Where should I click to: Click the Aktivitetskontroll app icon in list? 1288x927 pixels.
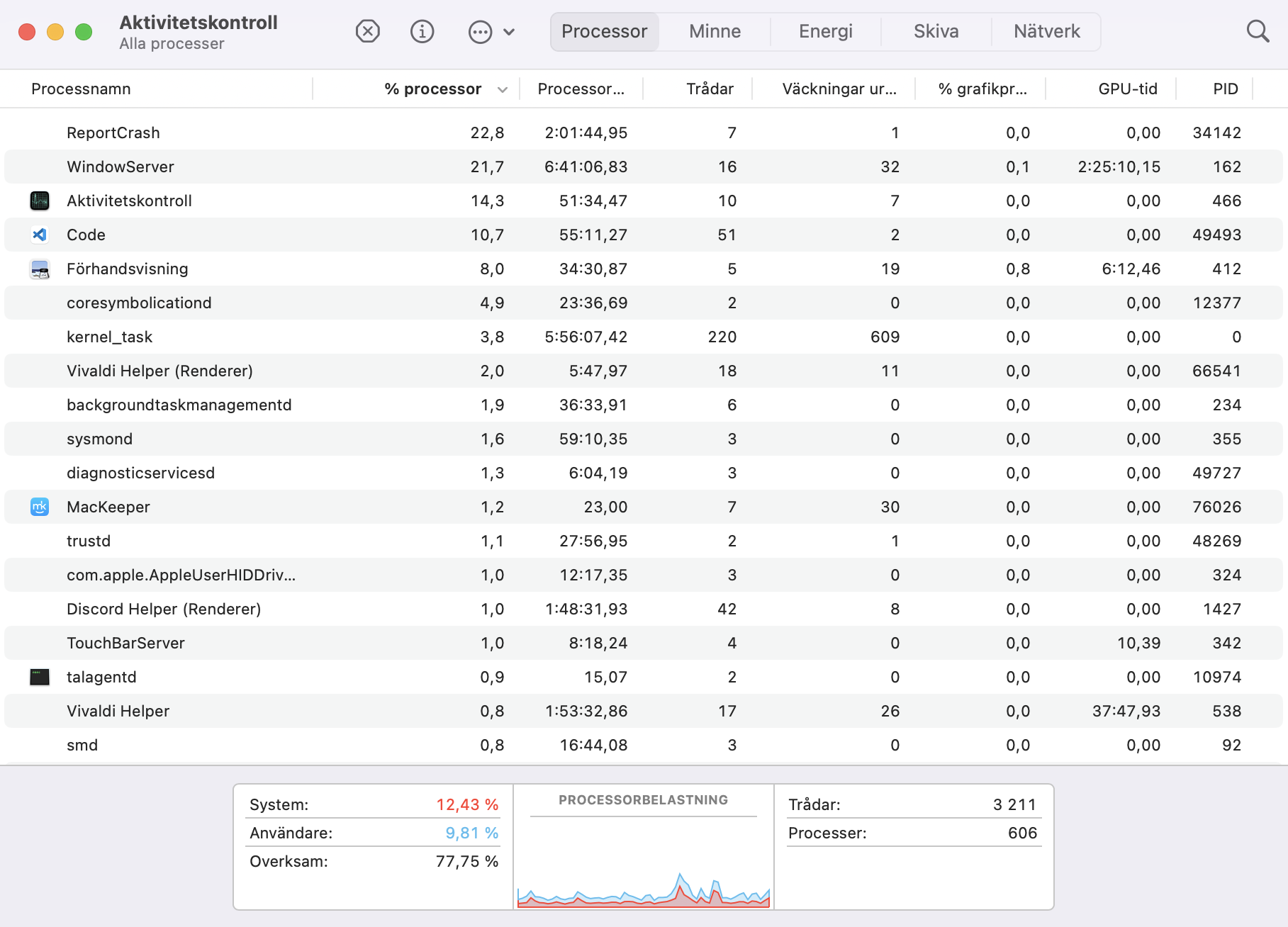[40, 201]
